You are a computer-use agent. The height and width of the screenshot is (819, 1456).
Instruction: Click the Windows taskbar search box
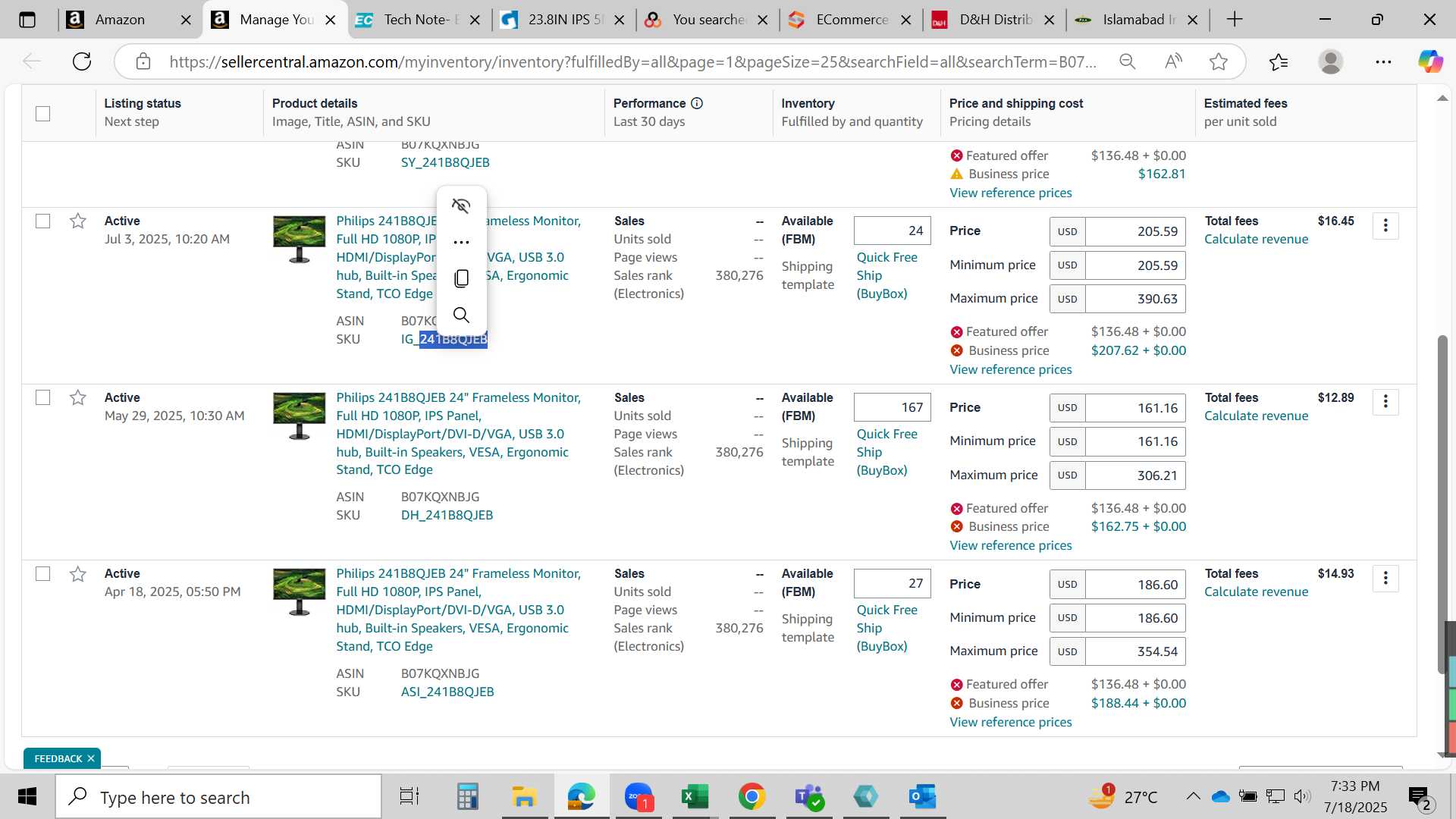(x=218, y=797)
